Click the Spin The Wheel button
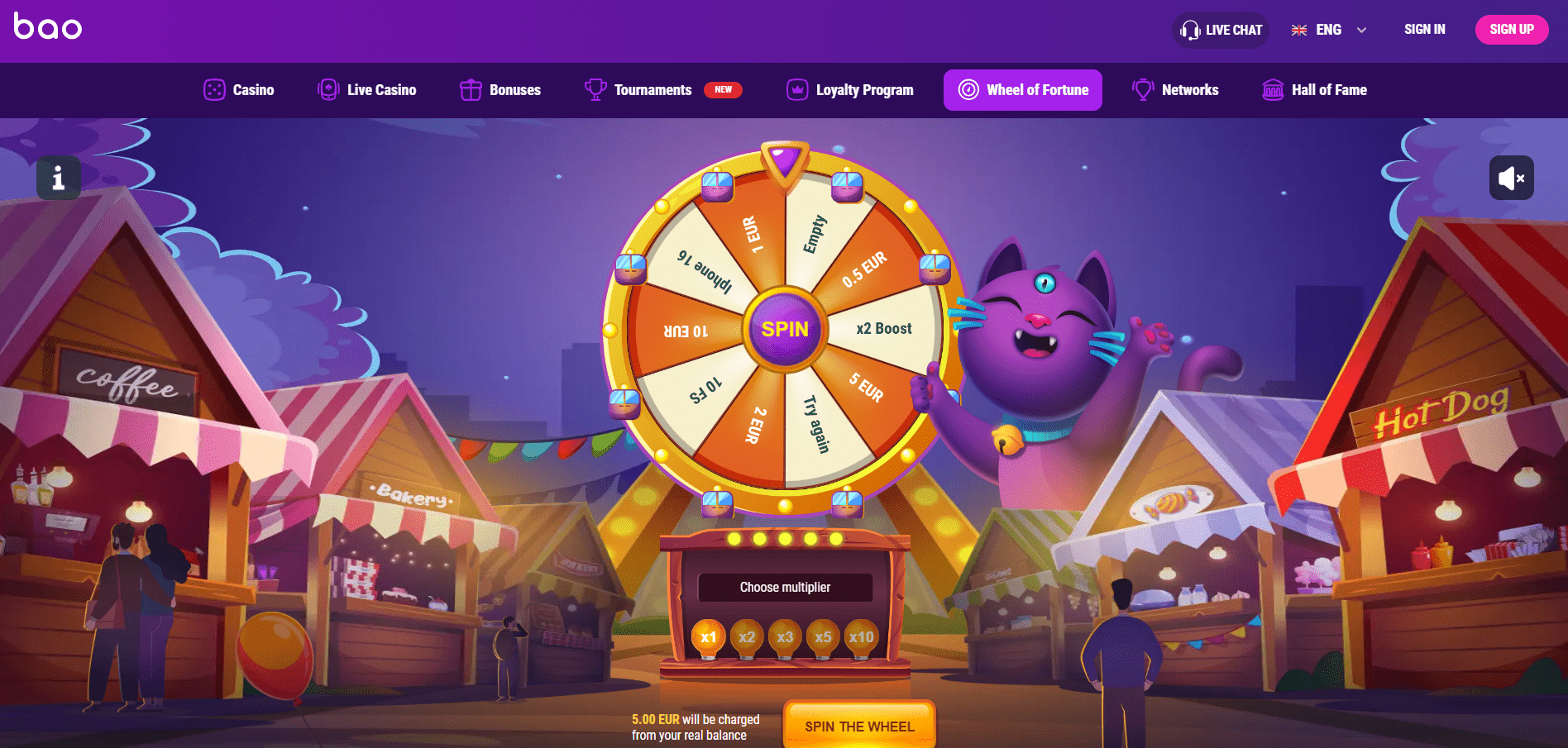 [x=860, y=725]
